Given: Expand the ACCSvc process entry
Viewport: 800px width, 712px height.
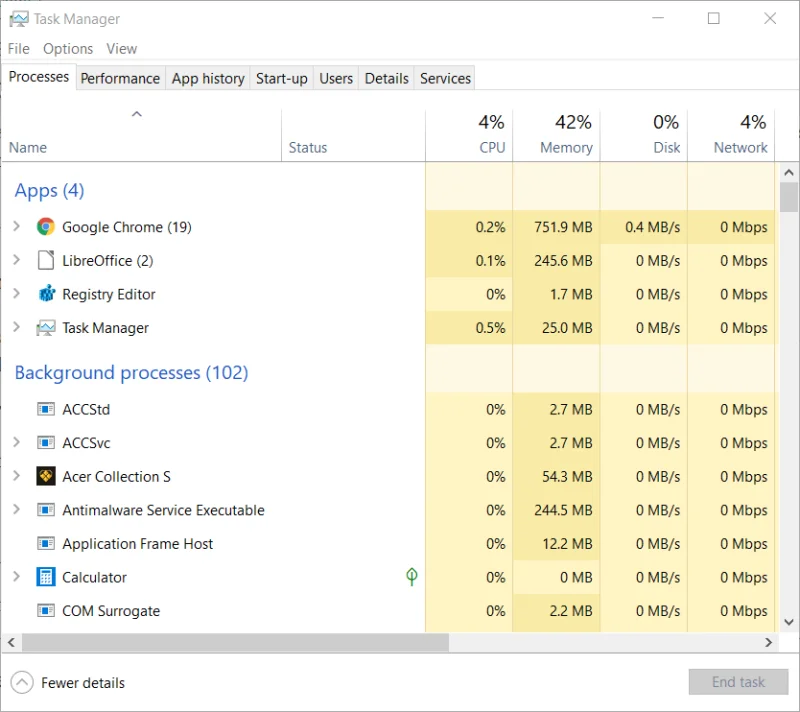Looking at the screenshot, I should 16,442.
